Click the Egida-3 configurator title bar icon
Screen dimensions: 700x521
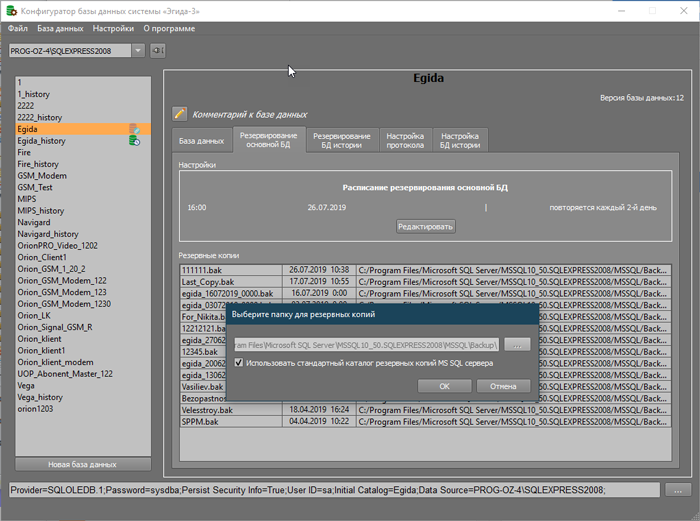pyautogui.click(x=11, y=10)
